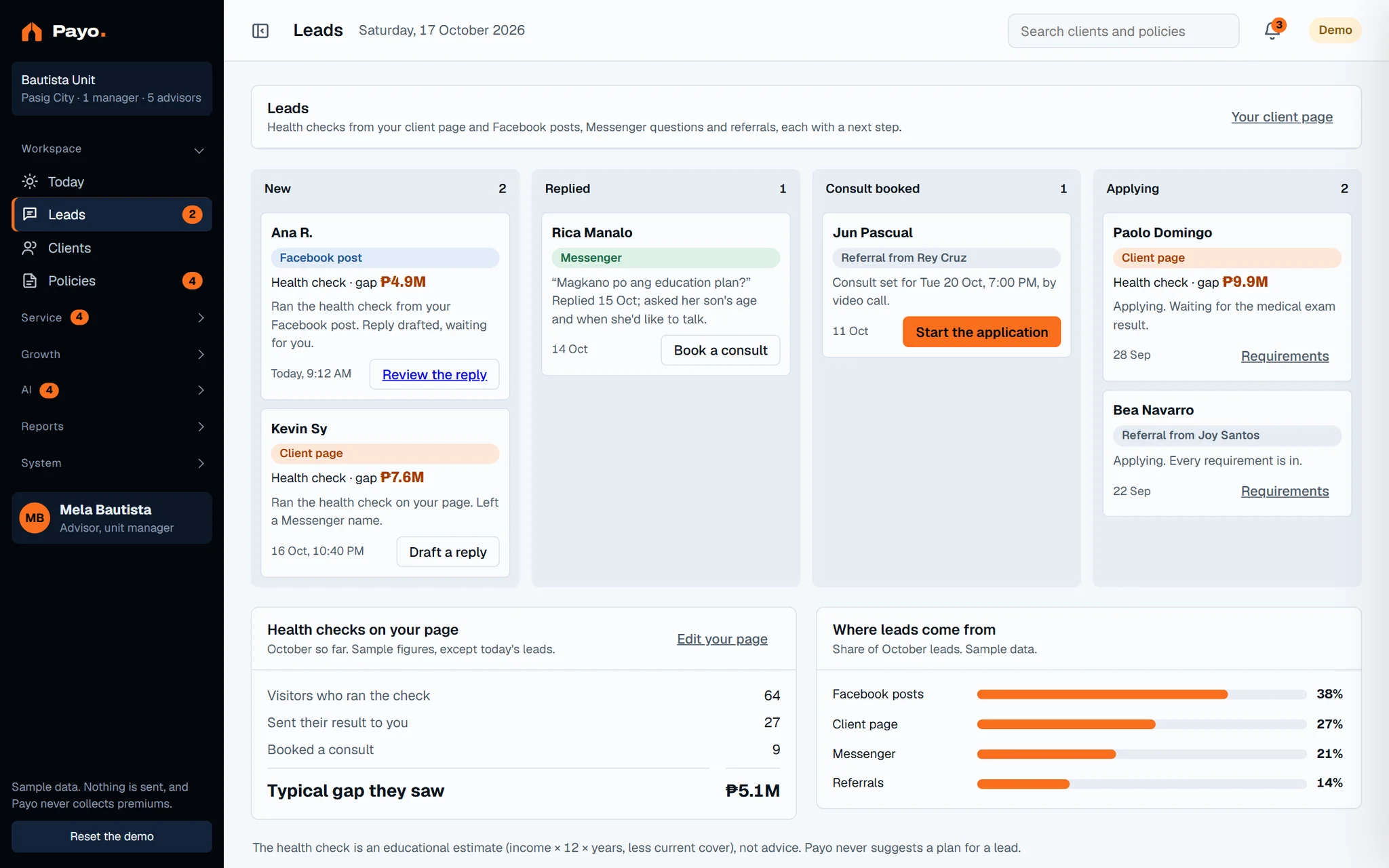Click Edit your page link
1389x868 pixels.
click(722, 639)
